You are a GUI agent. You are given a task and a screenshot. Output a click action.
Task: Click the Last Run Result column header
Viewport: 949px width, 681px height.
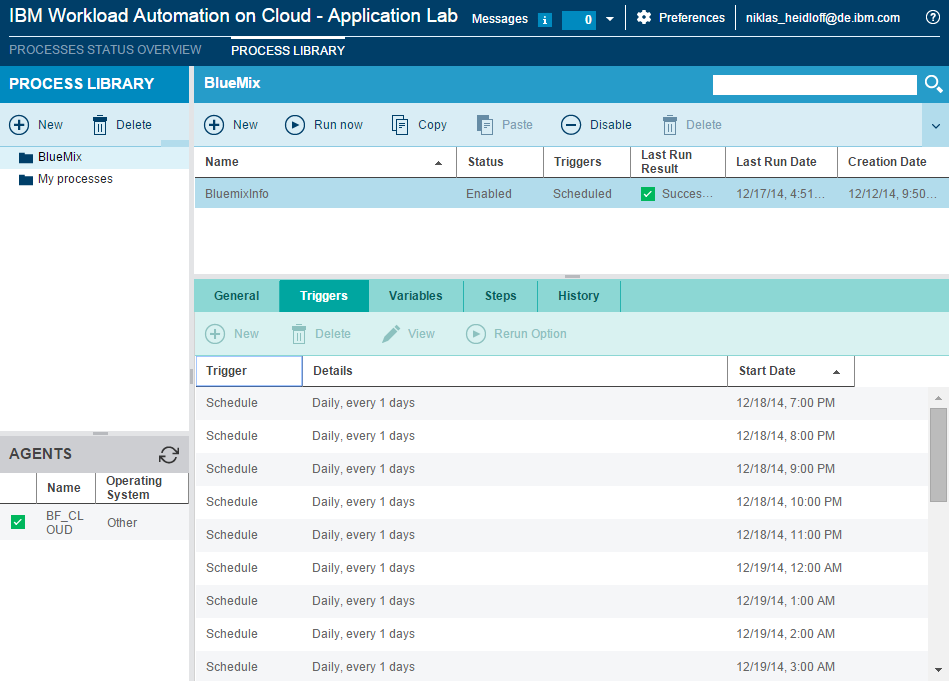click(678, 162)
